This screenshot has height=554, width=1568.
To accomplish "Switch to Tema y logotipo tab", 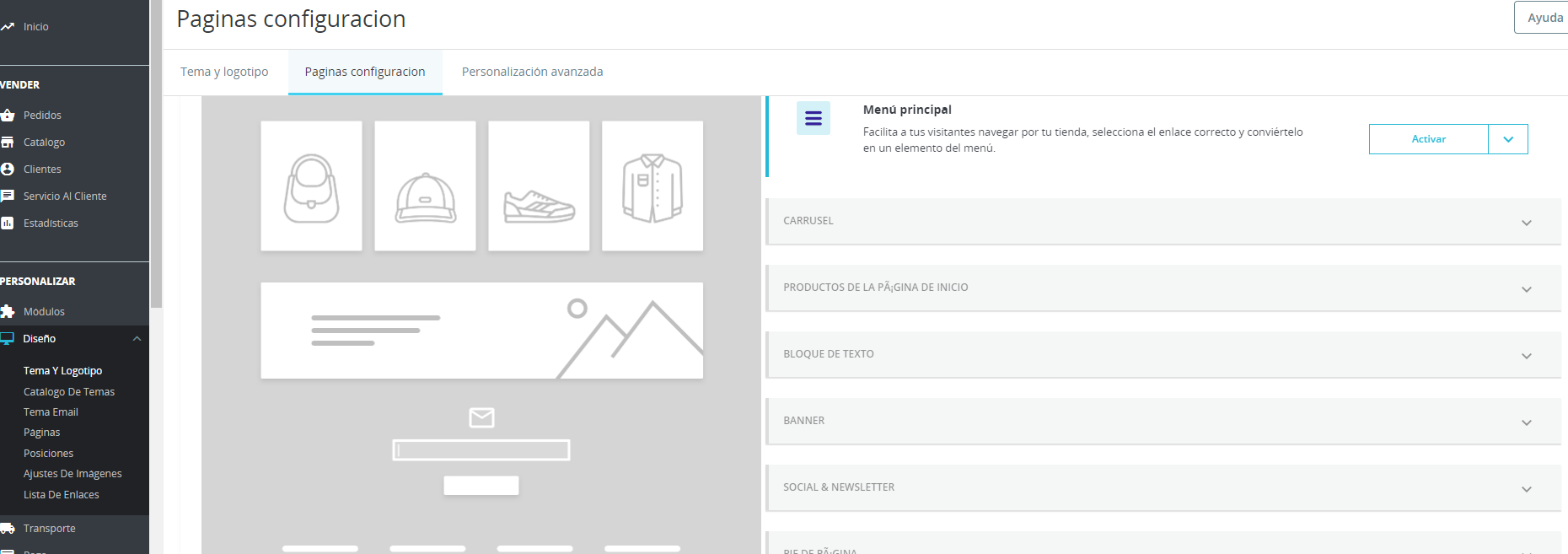I will click(x=224, y=72).
